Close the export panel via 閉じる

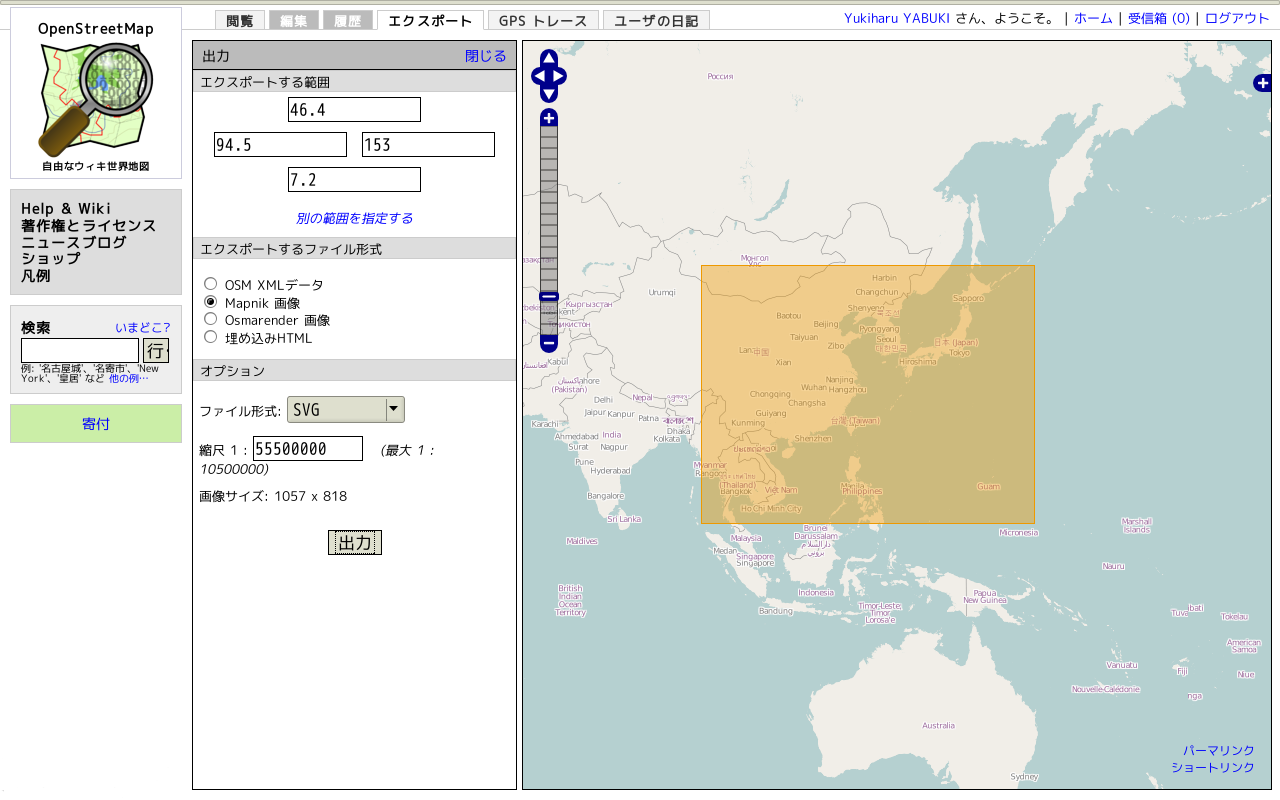pyautogui.click(x=486, y=56)
